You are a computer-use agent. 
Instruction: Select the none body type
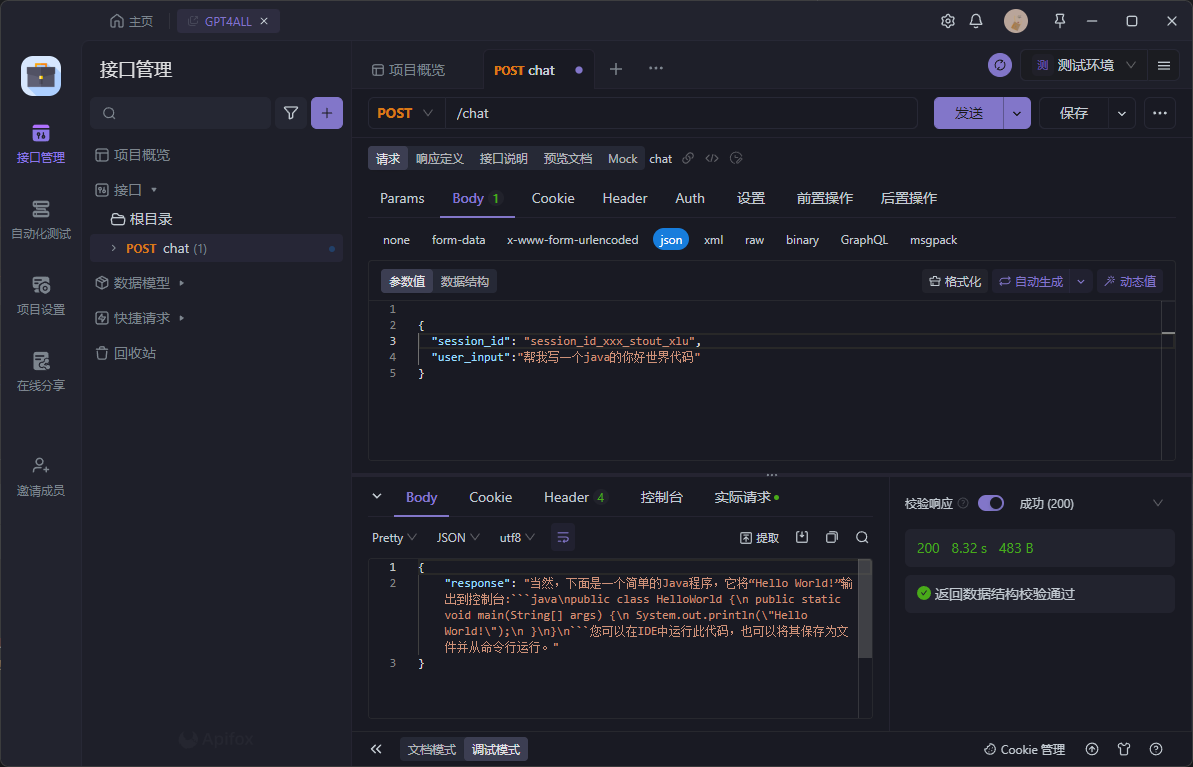396,240
